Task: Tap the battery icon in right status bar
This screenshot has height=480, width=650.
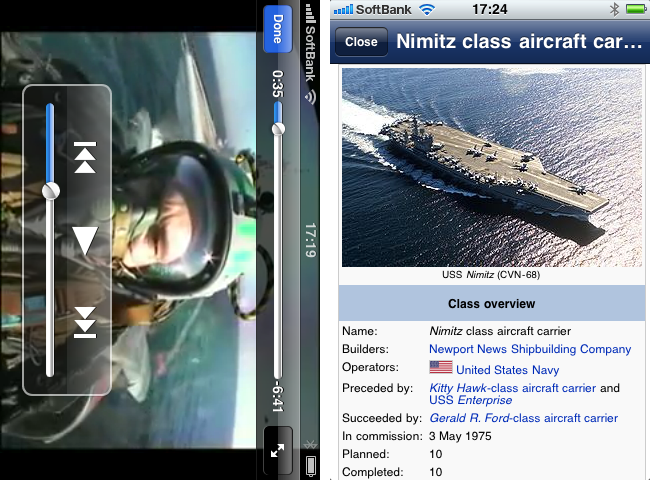Action: (x=636, y=9)
